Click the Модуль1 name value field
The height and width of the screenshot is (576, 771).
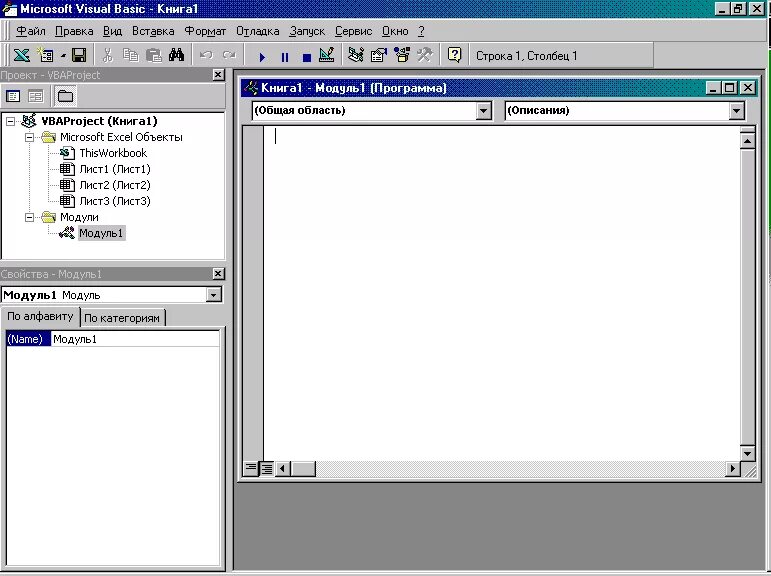pos(135,339)
